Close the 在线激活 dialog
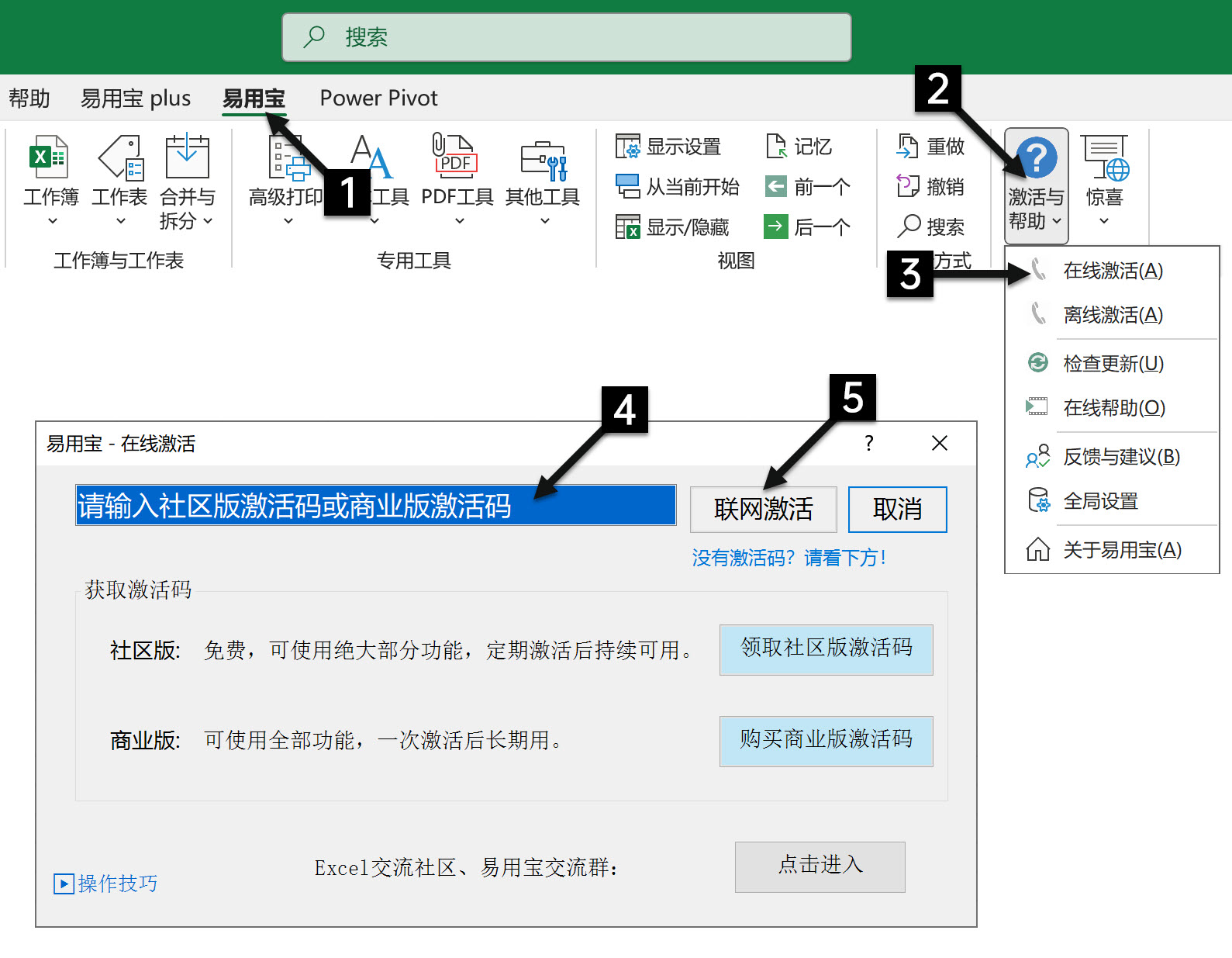The height and width of the screenshot is (958, 1232). [x=940, y=443]
